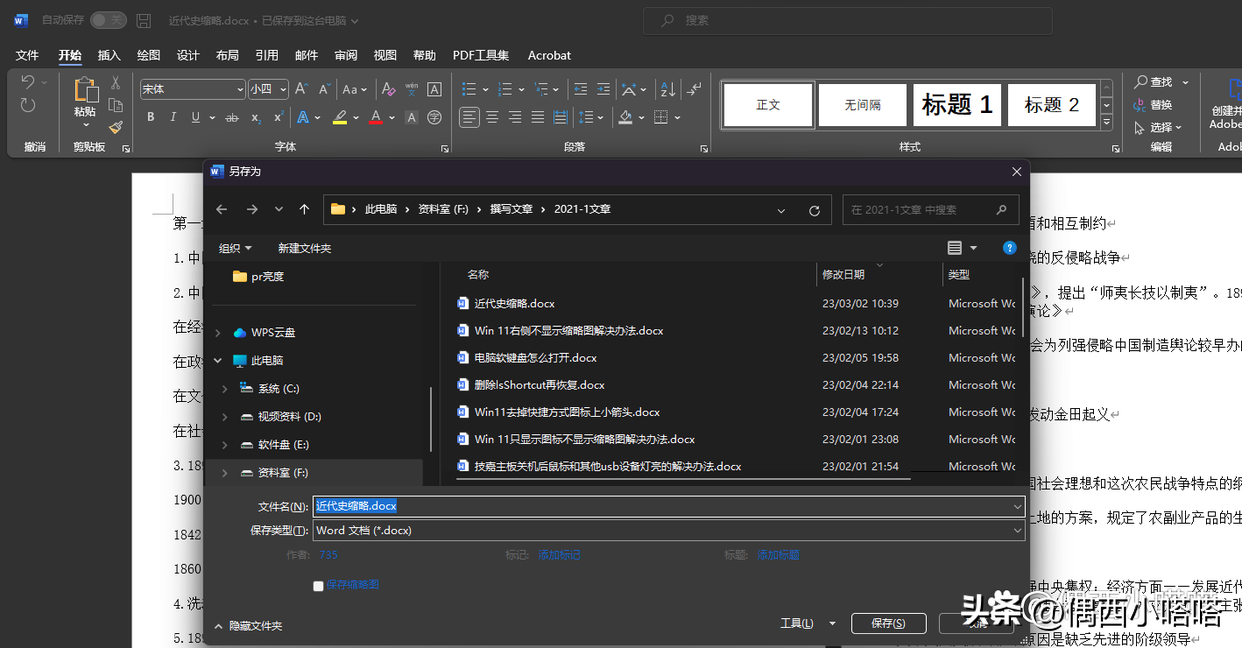Click the Cut scissors icon

pyautogui.click(x=116, y=83)
